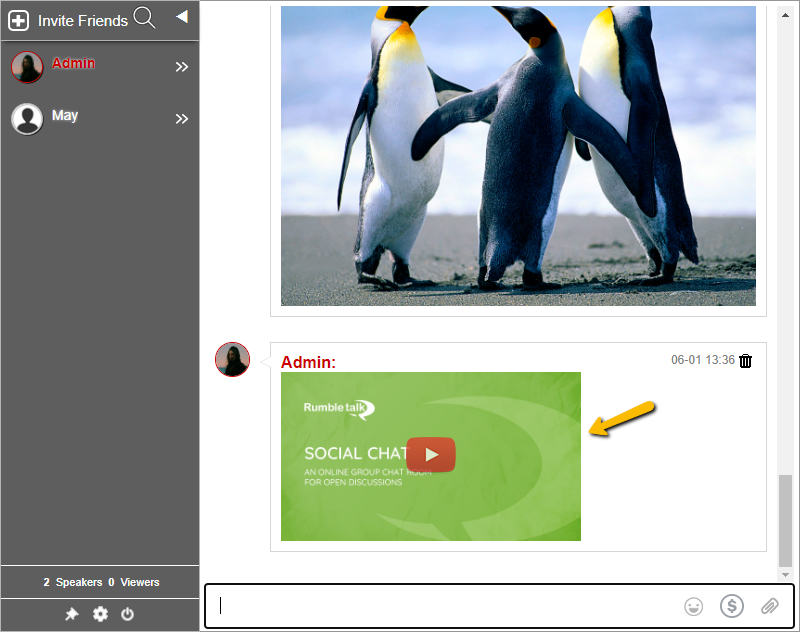Expand options arrow next to May
Image resolution: width=800 pixels, height=632 pixels.
pos(182,119)
